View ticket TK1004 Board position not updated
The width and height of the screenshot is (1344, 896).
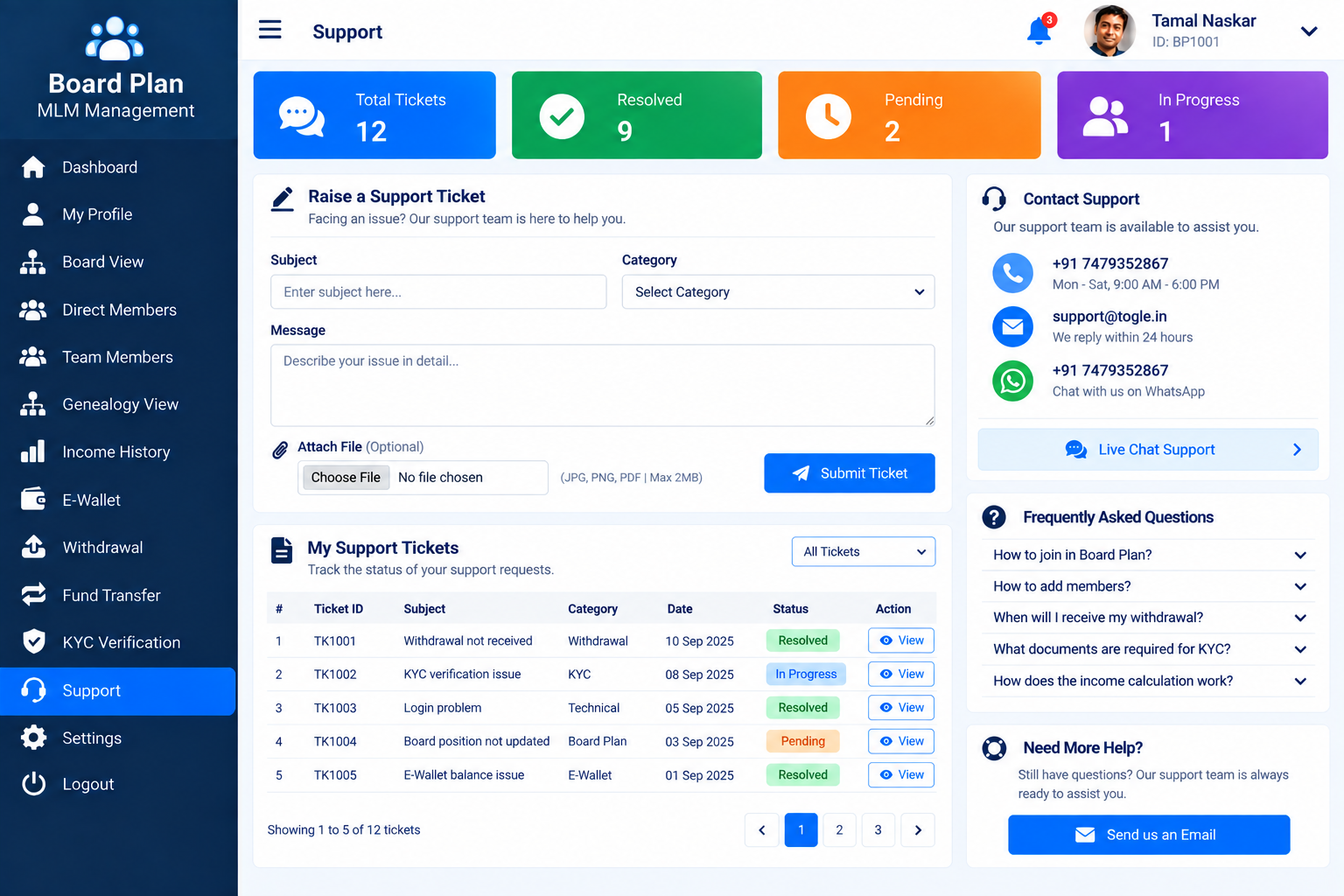[901, 741]
